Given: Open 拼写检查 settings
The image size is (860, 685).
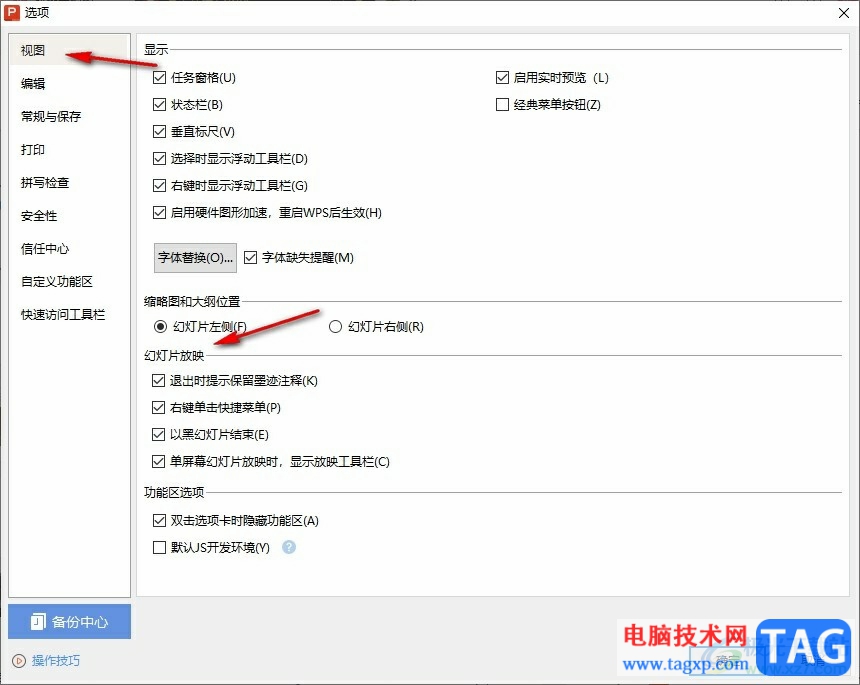Looking at the screenshot, I should pos(69,183).
